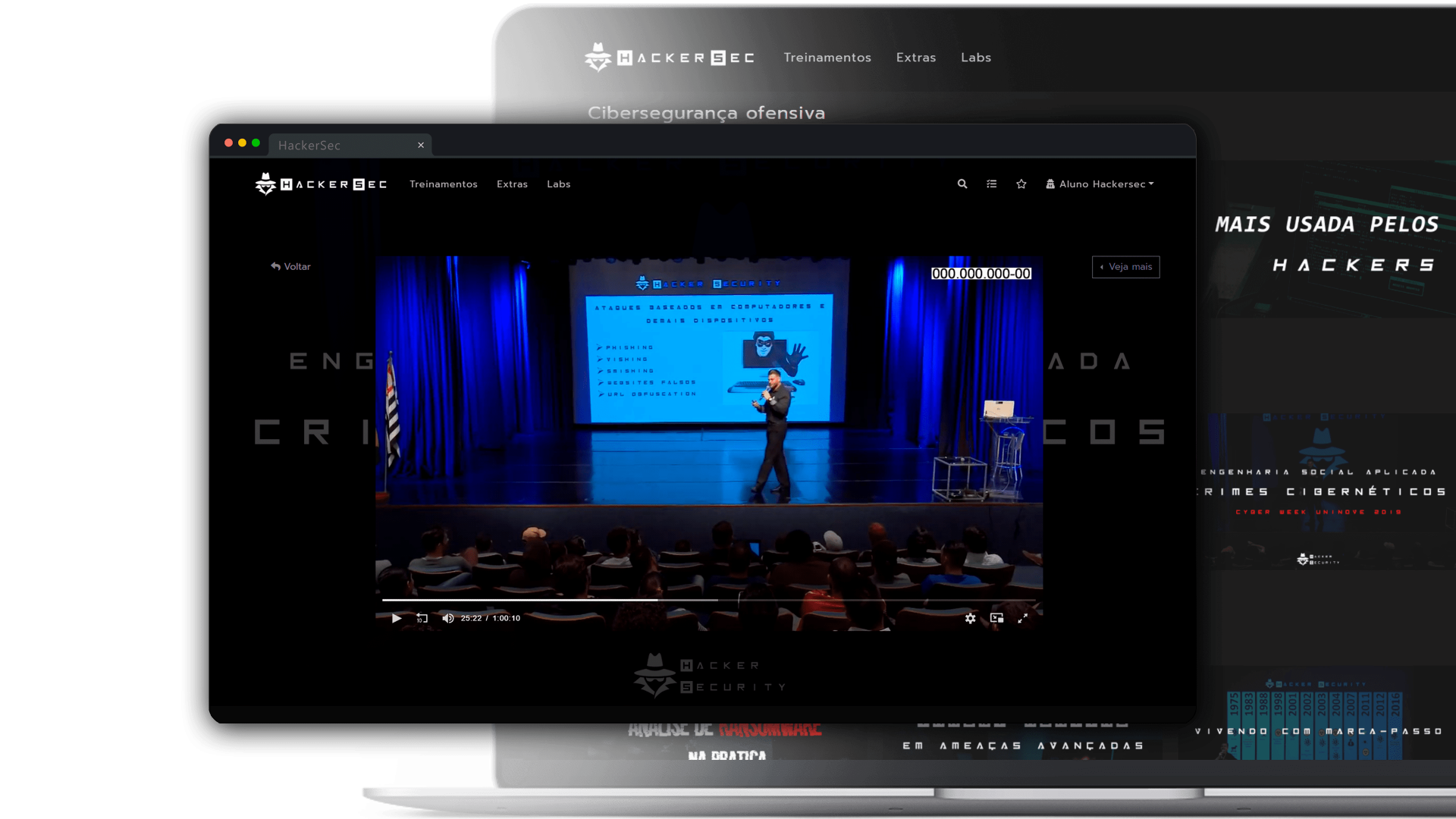1456x819 pixels.
Task: Open the search icon in navbar
Action: pos(962,184)
